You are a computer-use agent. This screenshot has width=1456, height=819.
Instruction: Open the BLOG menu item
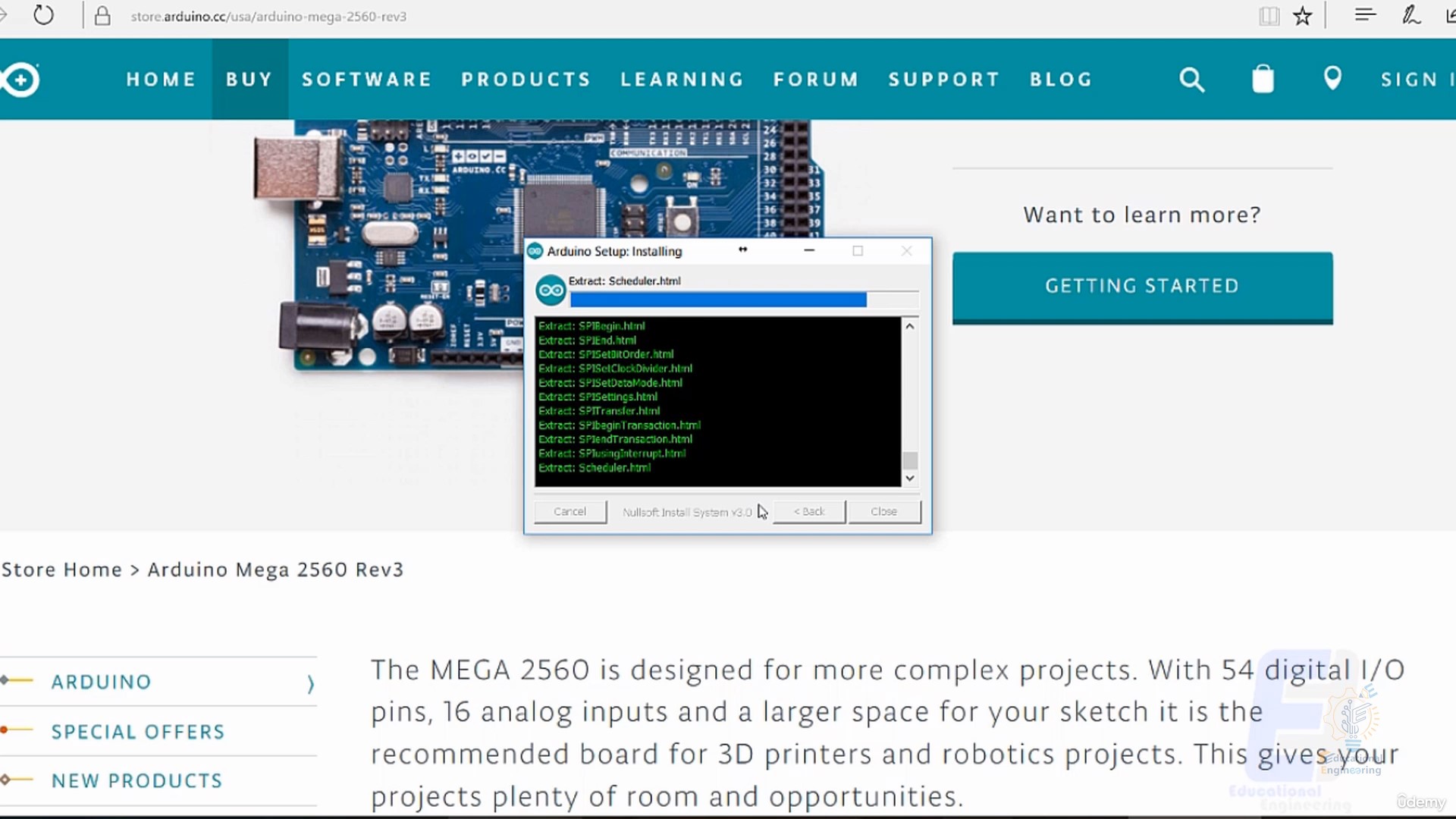[x=1061, y=80]
